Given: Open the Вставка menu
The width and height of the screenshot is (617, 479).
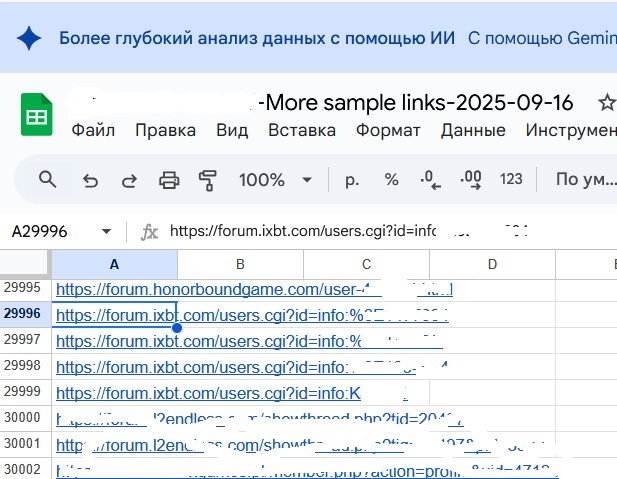Looking at the screenshot, I should point(302,130).
